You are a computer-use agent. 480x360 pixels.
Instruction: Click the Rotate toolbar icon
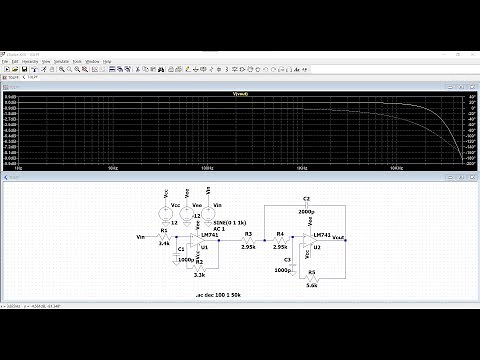(281, 69)
